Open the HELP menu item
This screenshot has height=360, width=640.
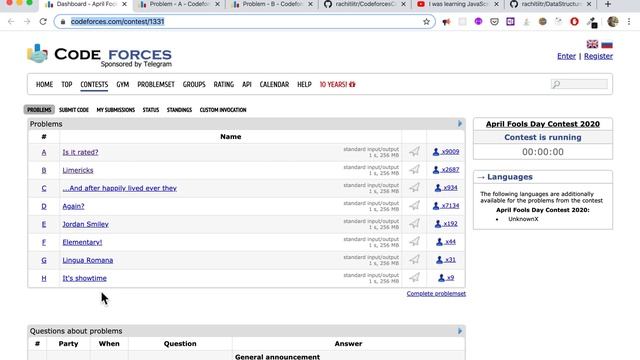click(x=304, y=84)
